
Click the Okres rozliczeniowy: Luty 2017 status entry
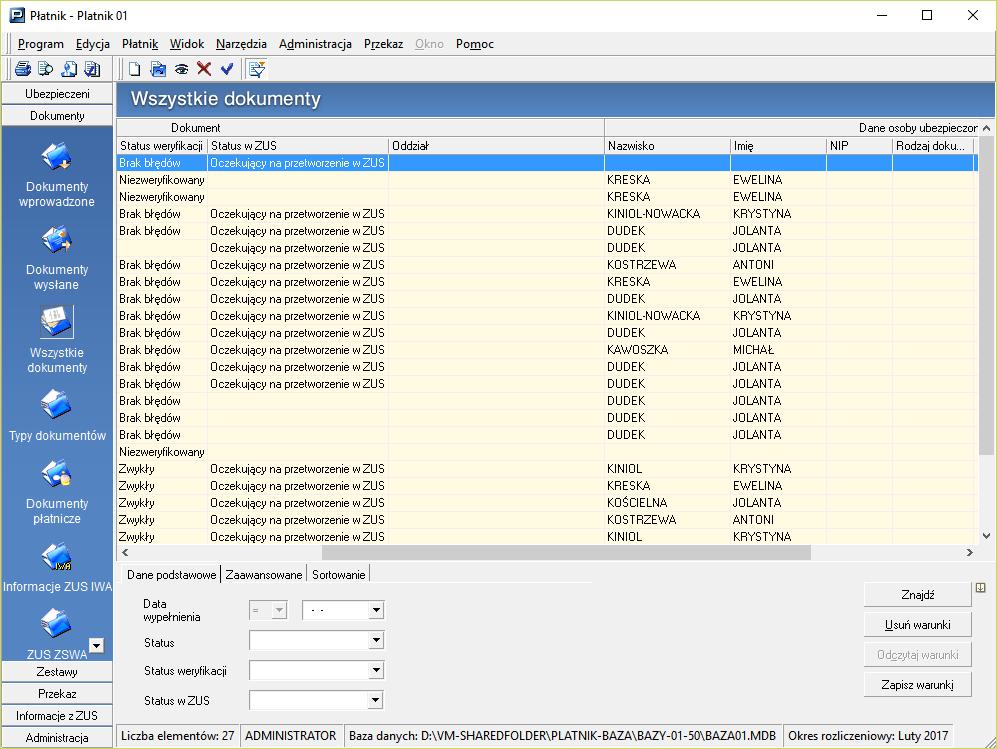(868, 736)
